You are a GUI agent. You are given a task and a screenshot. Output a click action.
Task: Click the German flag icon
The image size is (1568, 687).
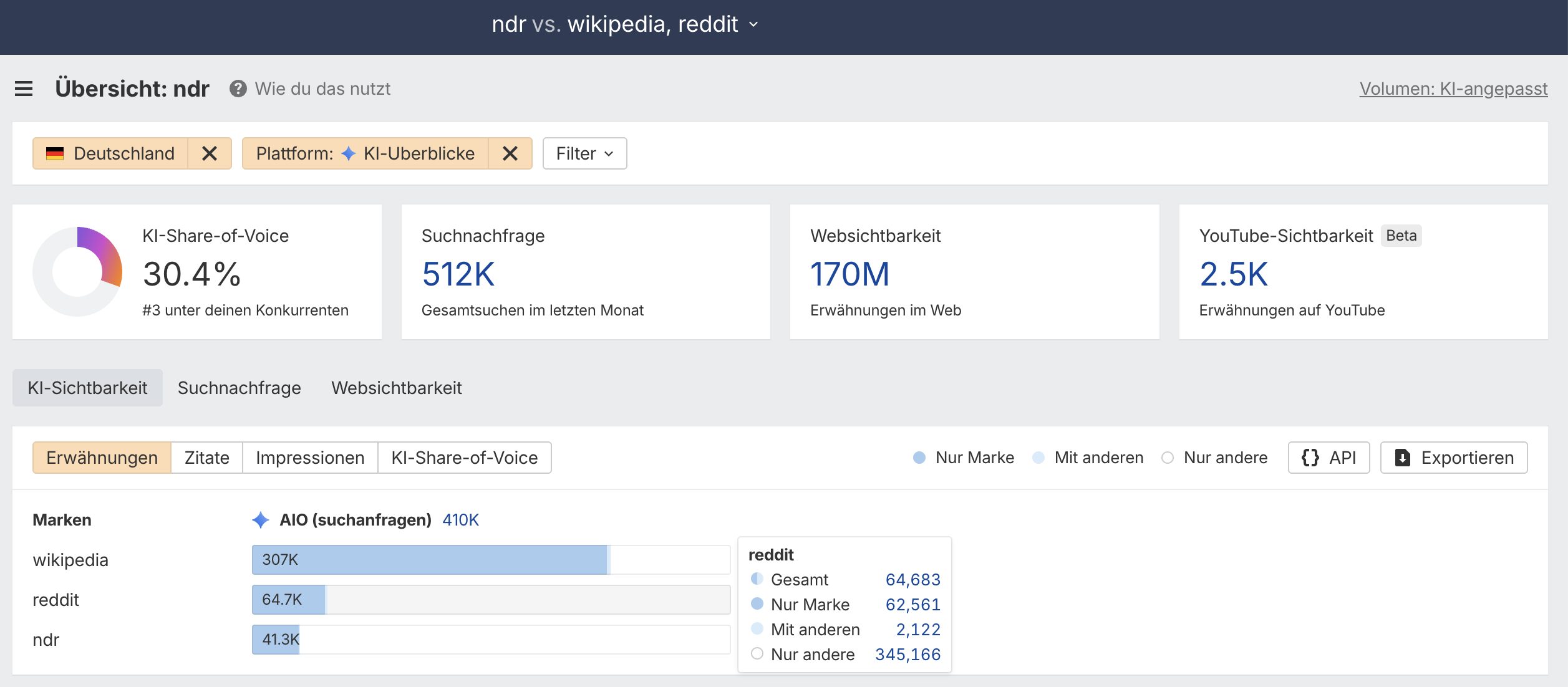[x=55, y=153]
